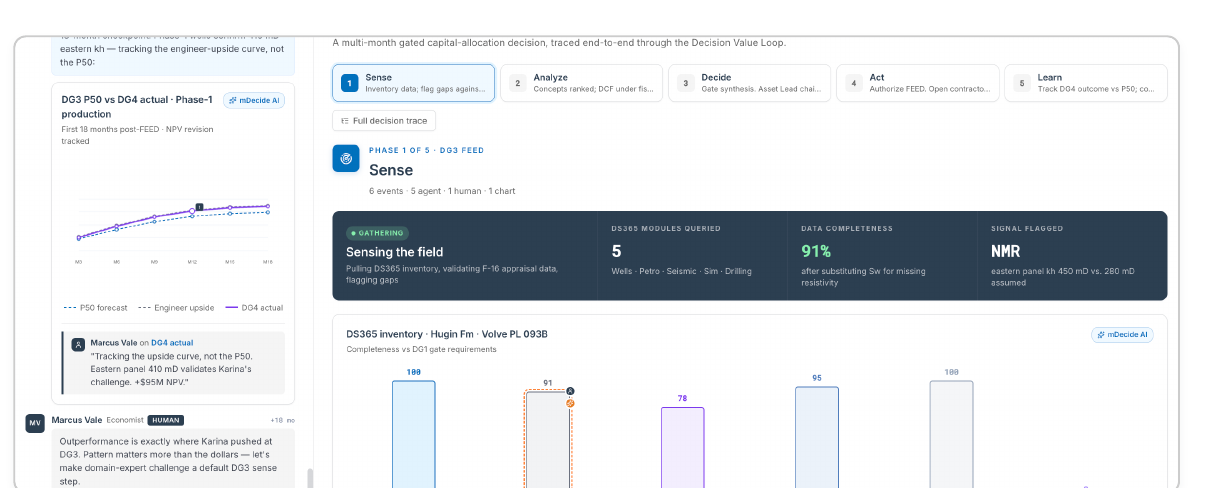Click 'Completeness vs DG1 gate requirements' subtitle
Viewport: 1213px width, 488px height.
421,349
